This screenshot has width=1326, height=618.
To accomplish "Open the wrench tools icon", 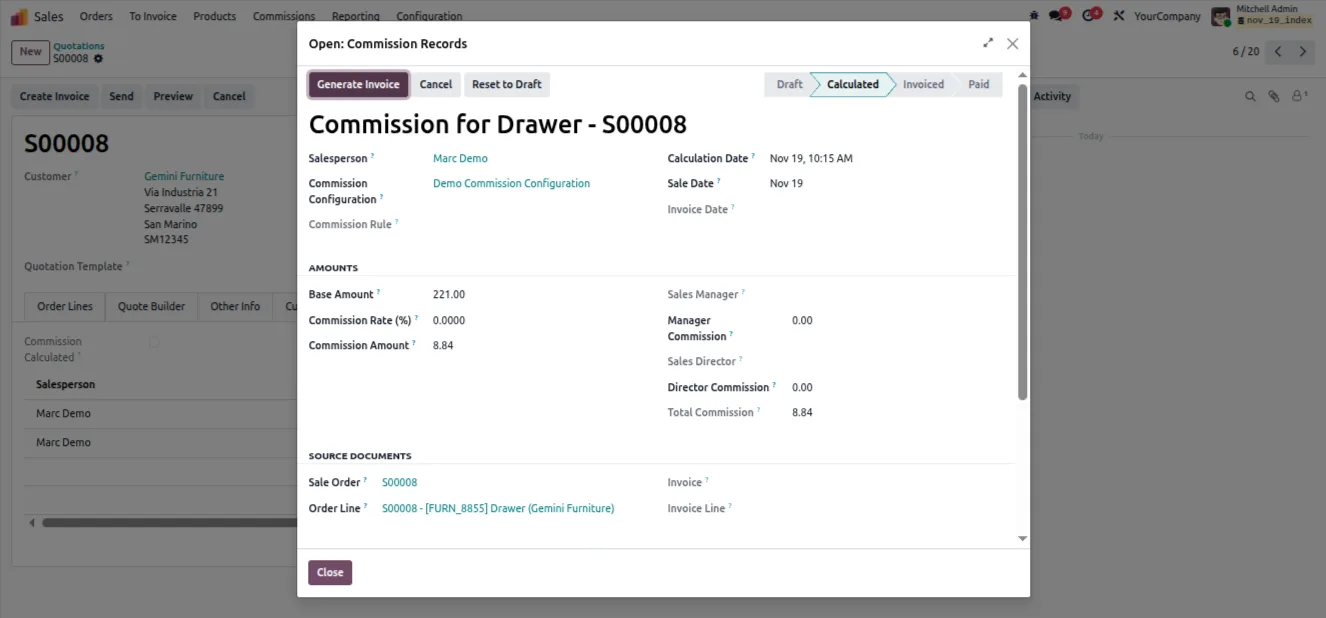I will [x=1119, y=16].
